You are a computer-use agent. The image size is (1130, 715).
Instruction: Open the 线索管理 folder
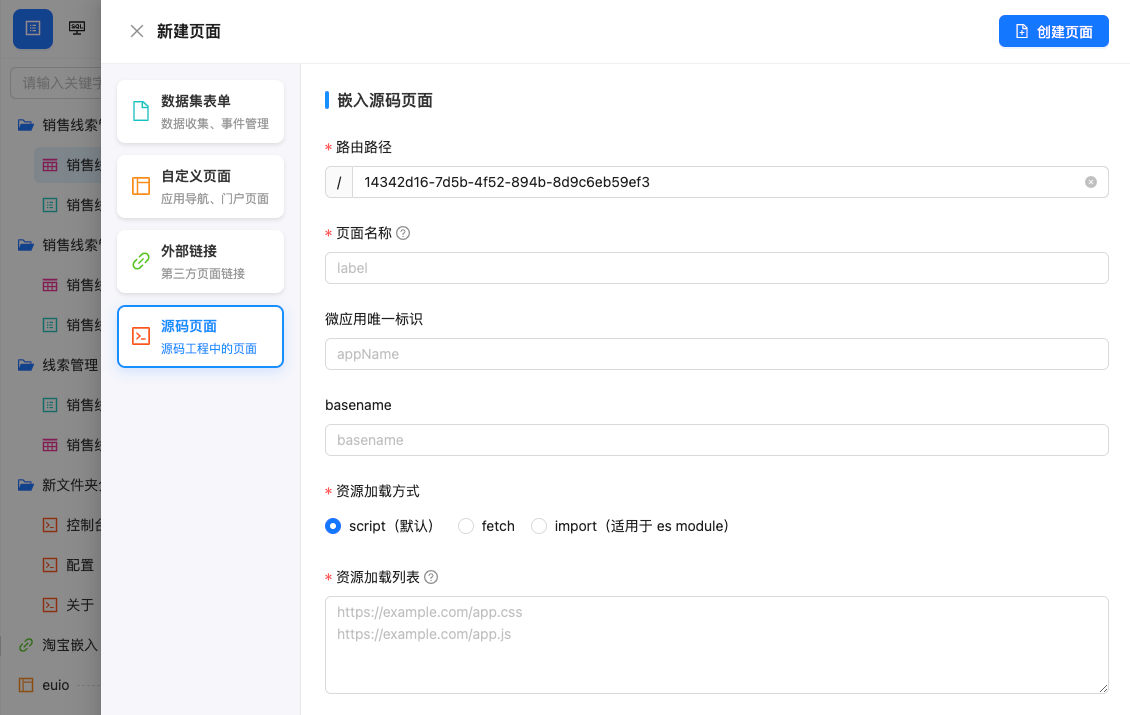coord(59,365)
